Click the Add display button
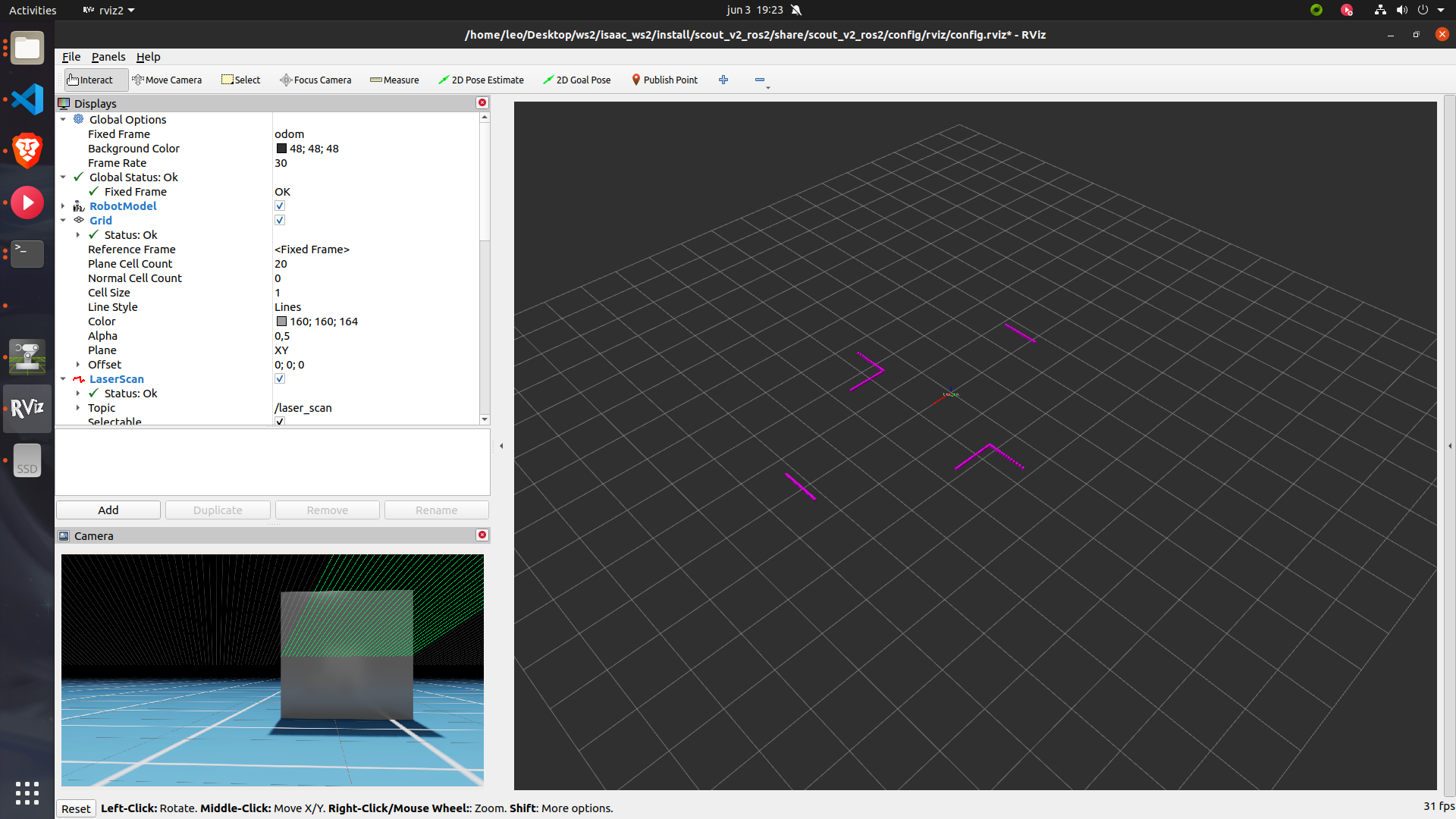 coord(108,510)
